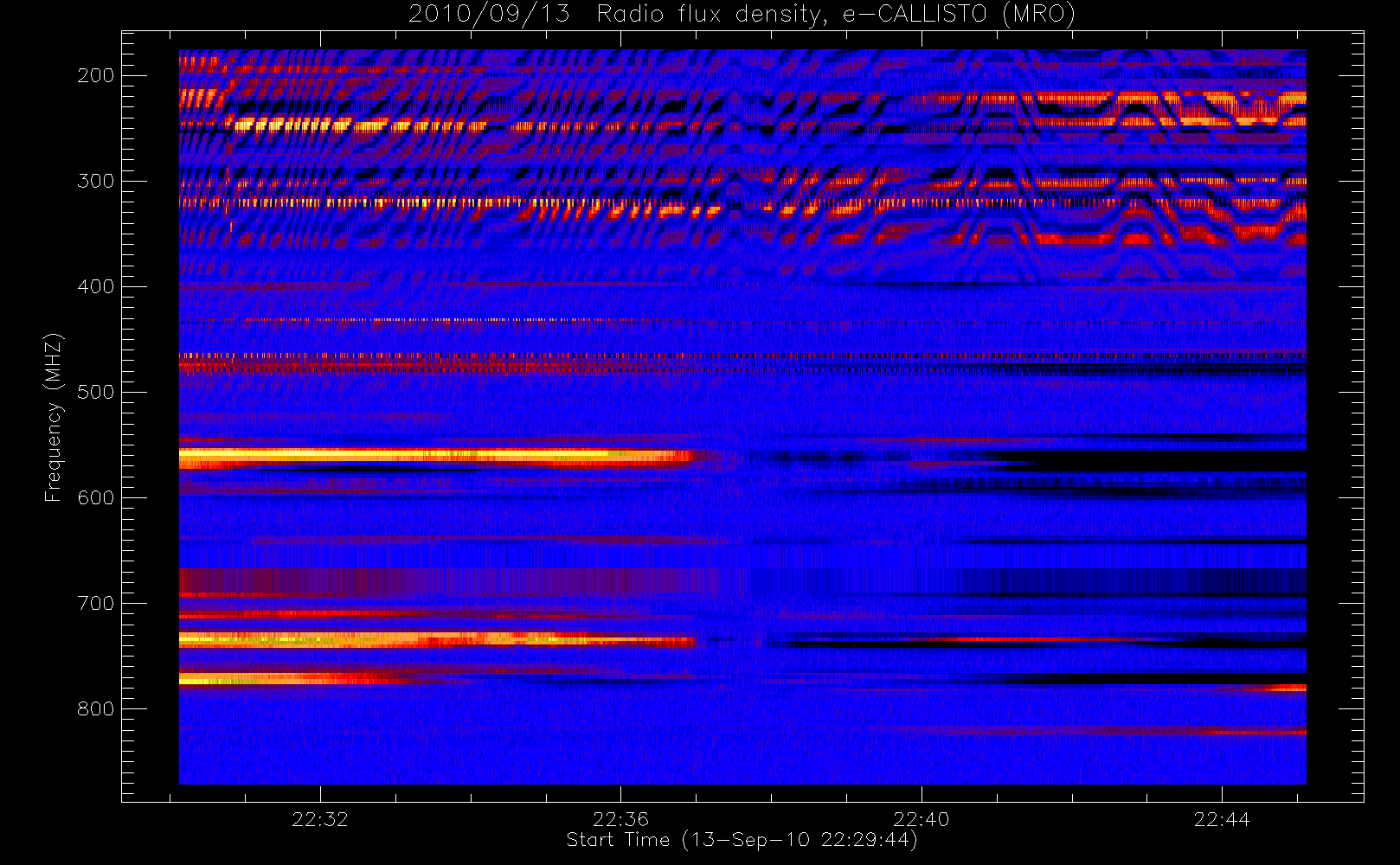Click the 'Frequency (MHz)' y-axis label
The image size is (1400, 865).
click(x=54, y=417)
